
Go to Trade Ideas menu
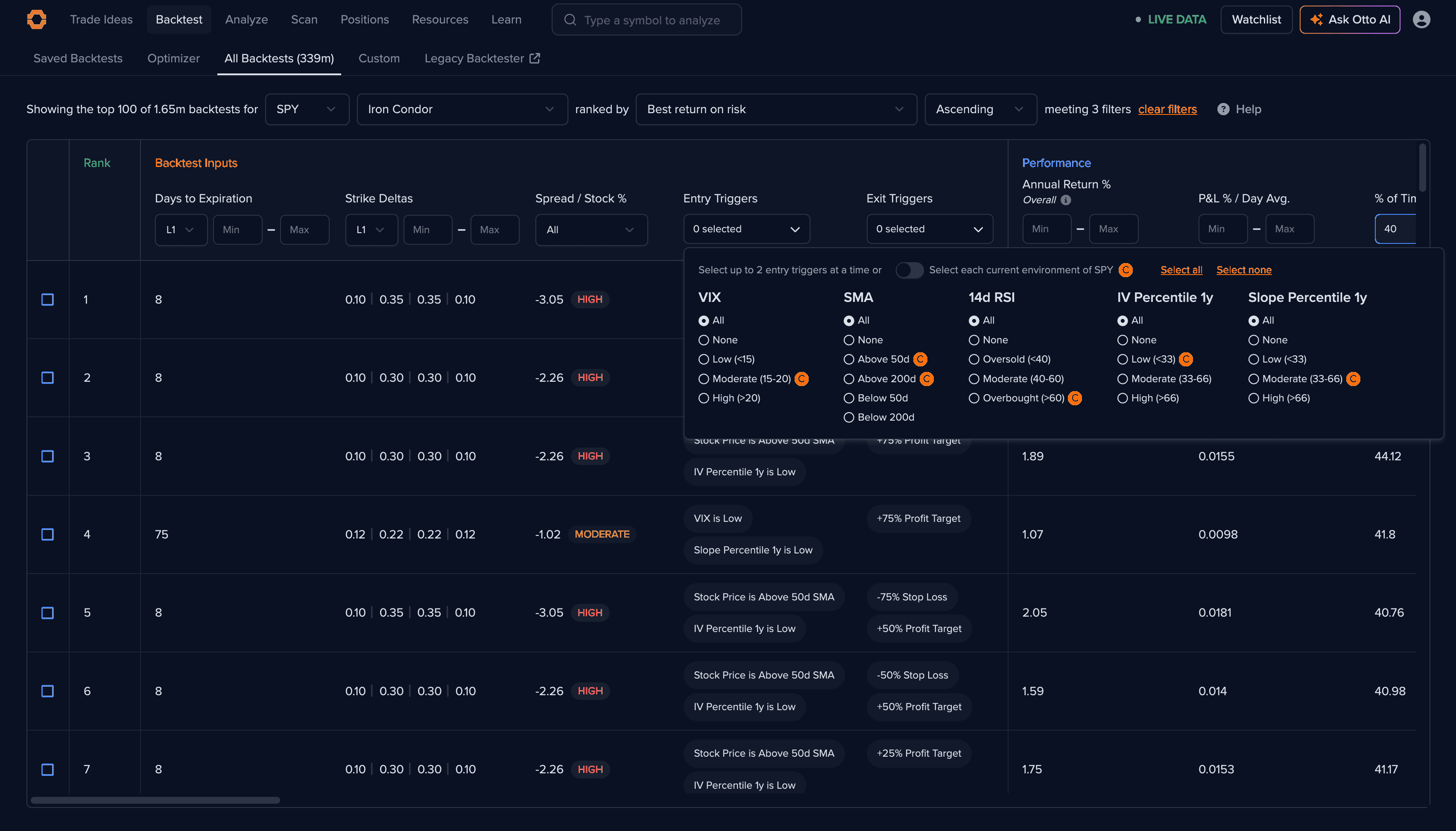pyautogui.click(x=101, y=19)
